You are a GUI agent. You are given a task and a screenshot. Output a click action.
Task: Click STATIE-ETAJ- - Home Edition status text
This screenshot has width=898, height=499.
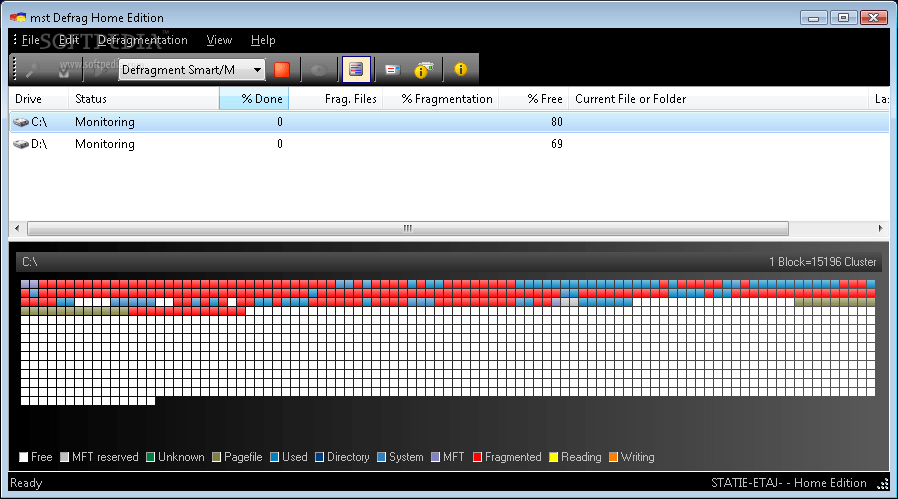point(789,483)
